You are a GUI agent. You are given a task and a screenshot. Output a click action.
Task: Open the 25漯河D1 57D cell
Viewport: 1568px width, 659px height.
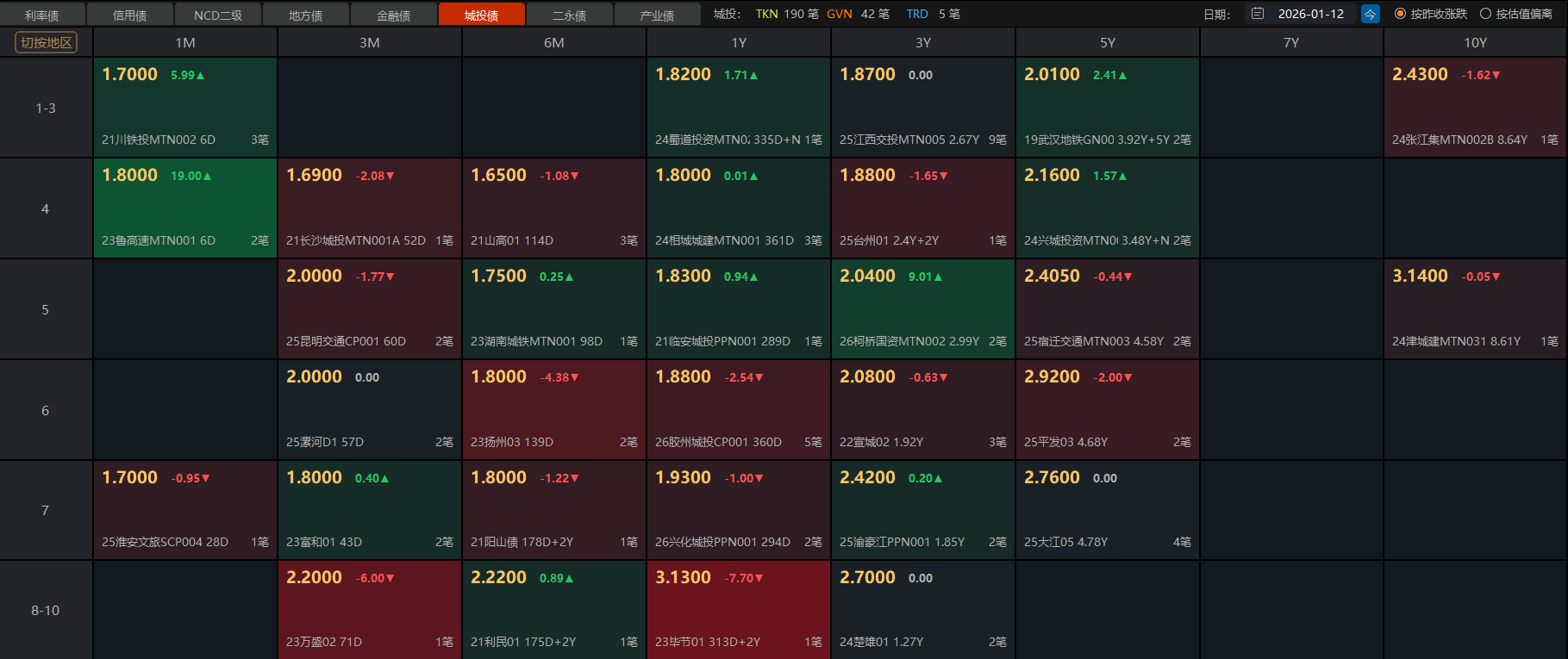[370, 409]
